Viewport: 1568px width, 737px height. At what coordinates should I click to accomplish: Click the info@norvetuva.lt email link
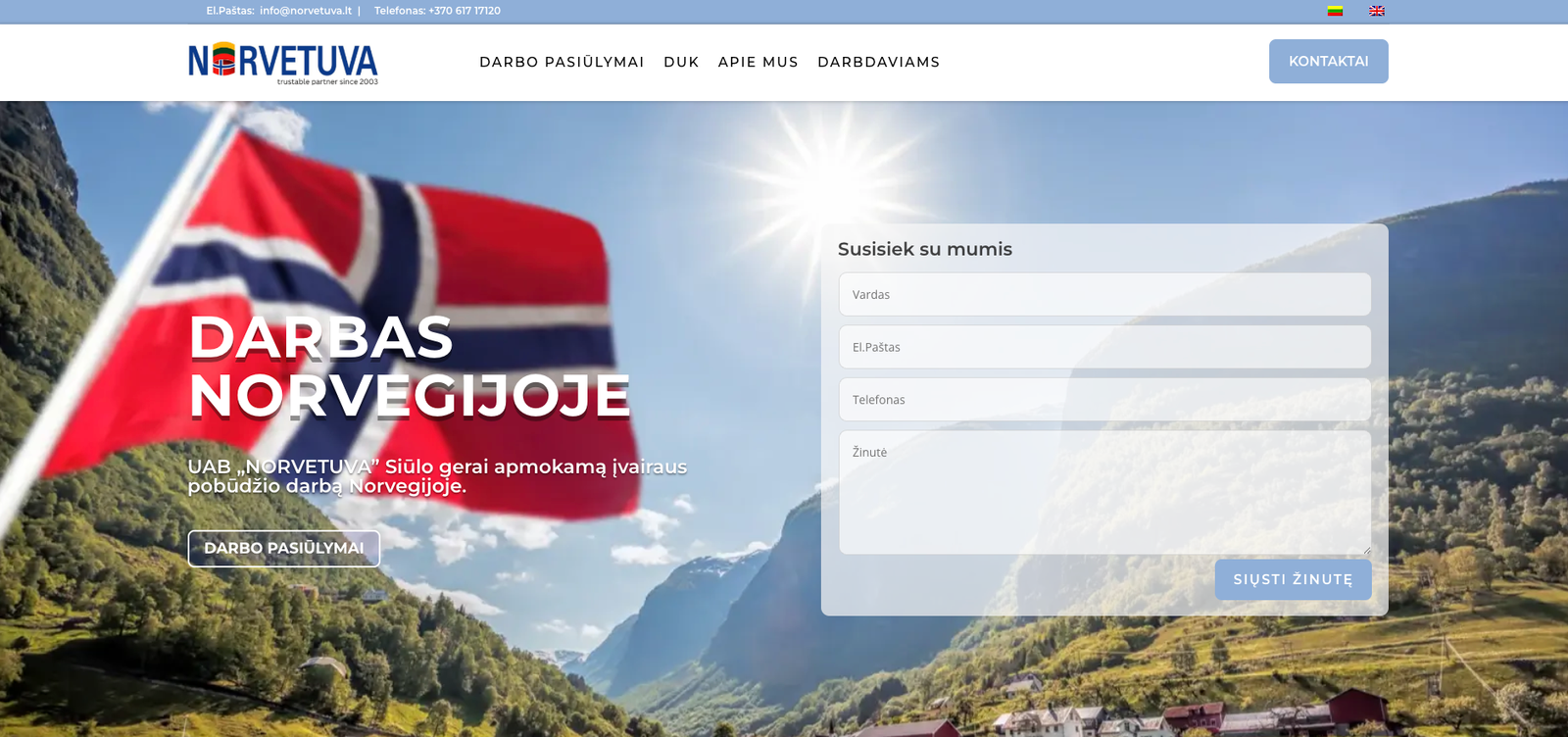306,11
